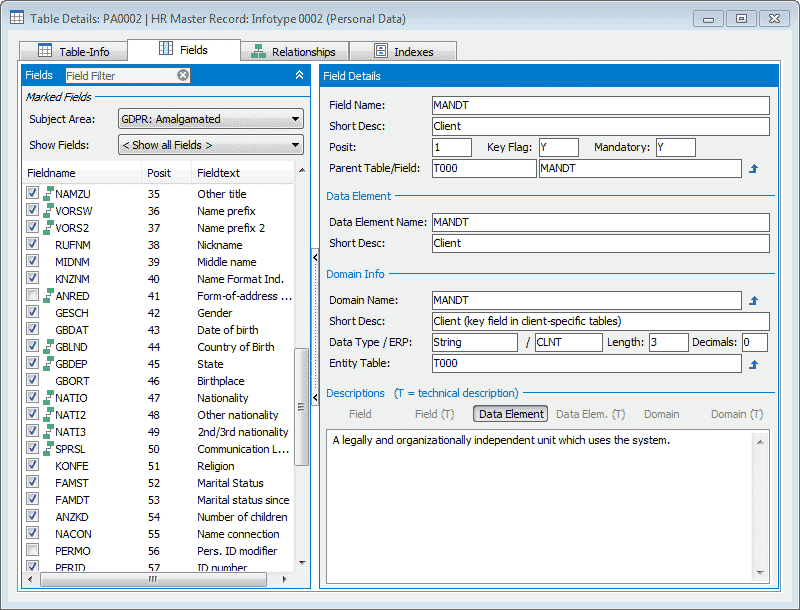Click the Field Name input containing MANDT

click(601, 105)
